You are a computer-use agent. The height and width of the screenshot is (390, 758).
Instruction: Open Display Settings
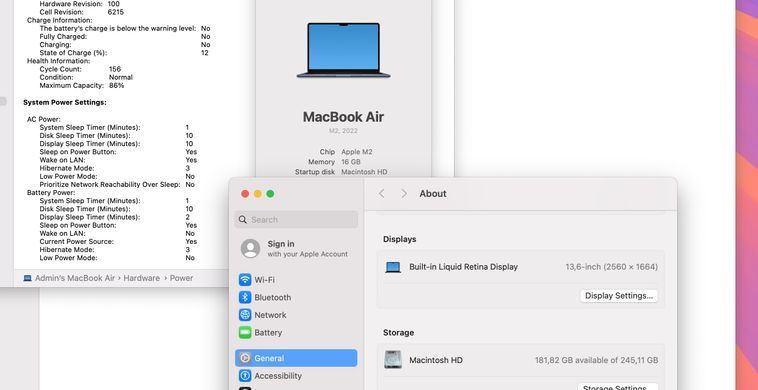[619, 296]
